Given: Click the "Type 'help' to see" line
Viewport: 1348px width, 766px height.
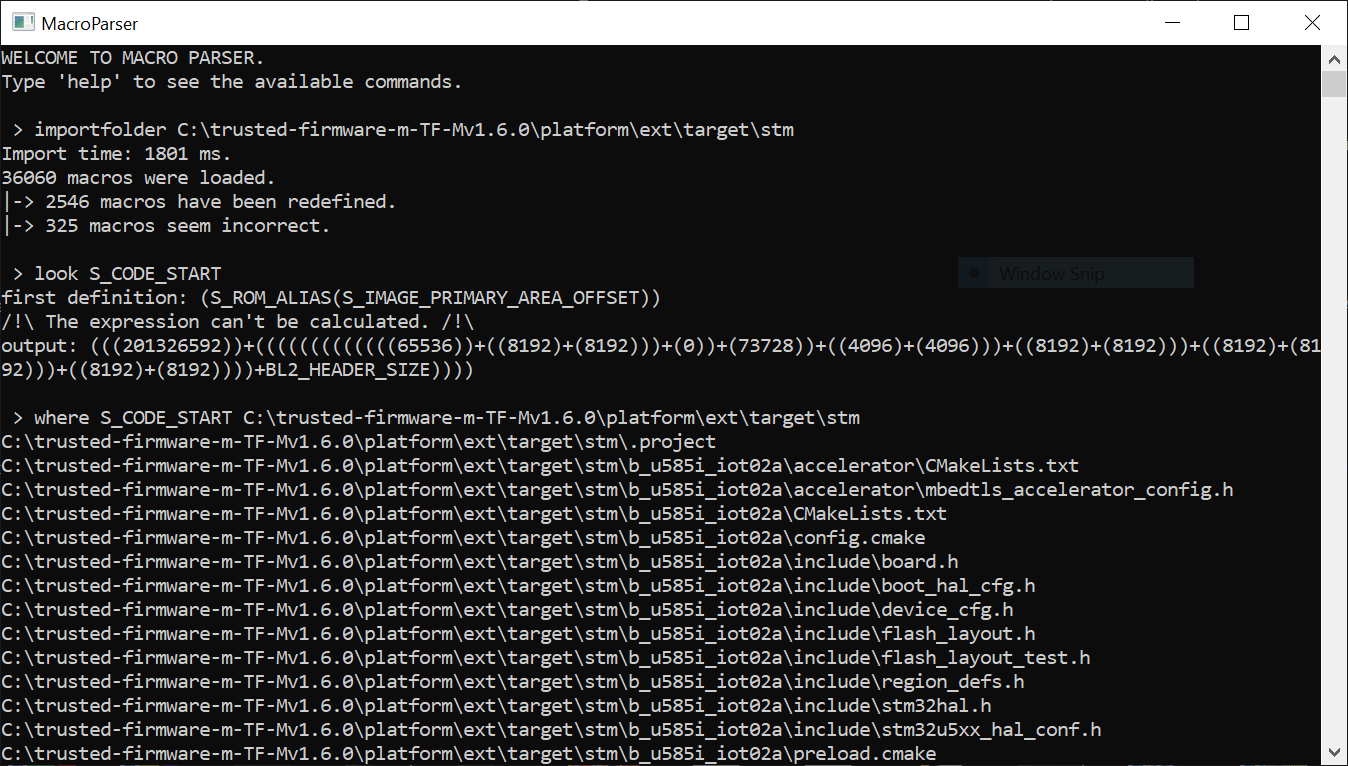Looking at the screenshot, I should [232, 82].
